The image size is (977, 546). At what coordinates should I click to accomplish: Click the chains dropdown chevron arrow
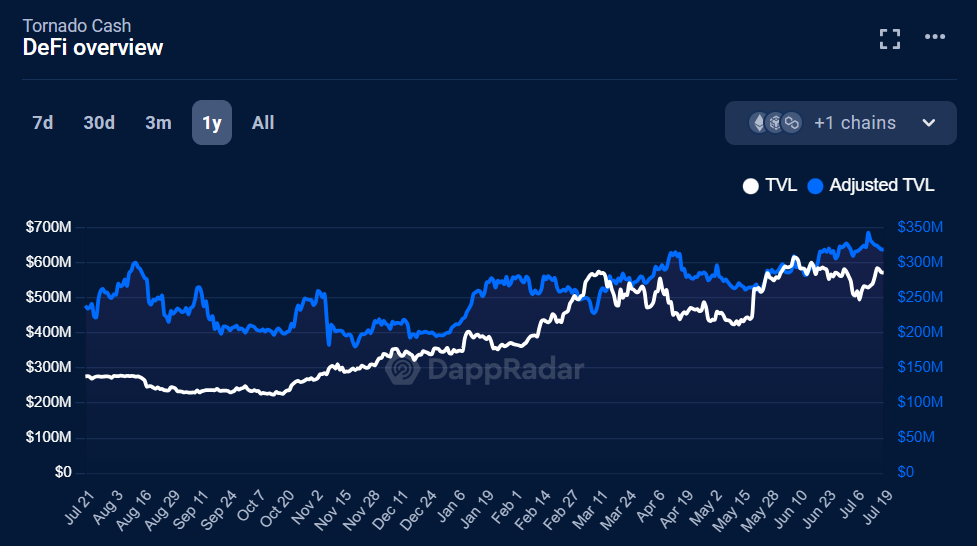[x=928, y=123]
